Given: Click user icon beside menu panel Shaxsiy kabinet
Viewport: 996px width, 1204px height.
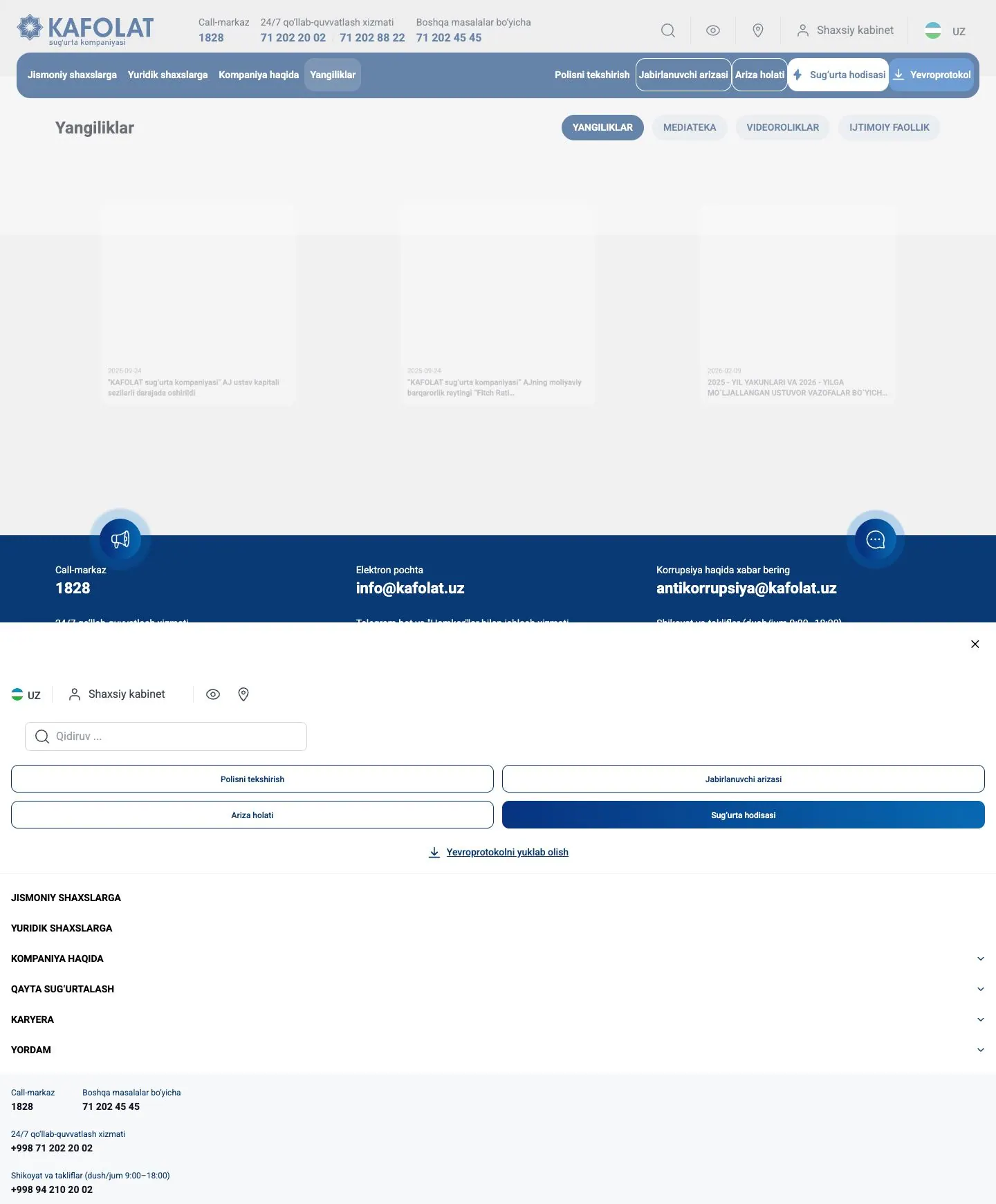Looking at the screenshot, I should (75, 694).
